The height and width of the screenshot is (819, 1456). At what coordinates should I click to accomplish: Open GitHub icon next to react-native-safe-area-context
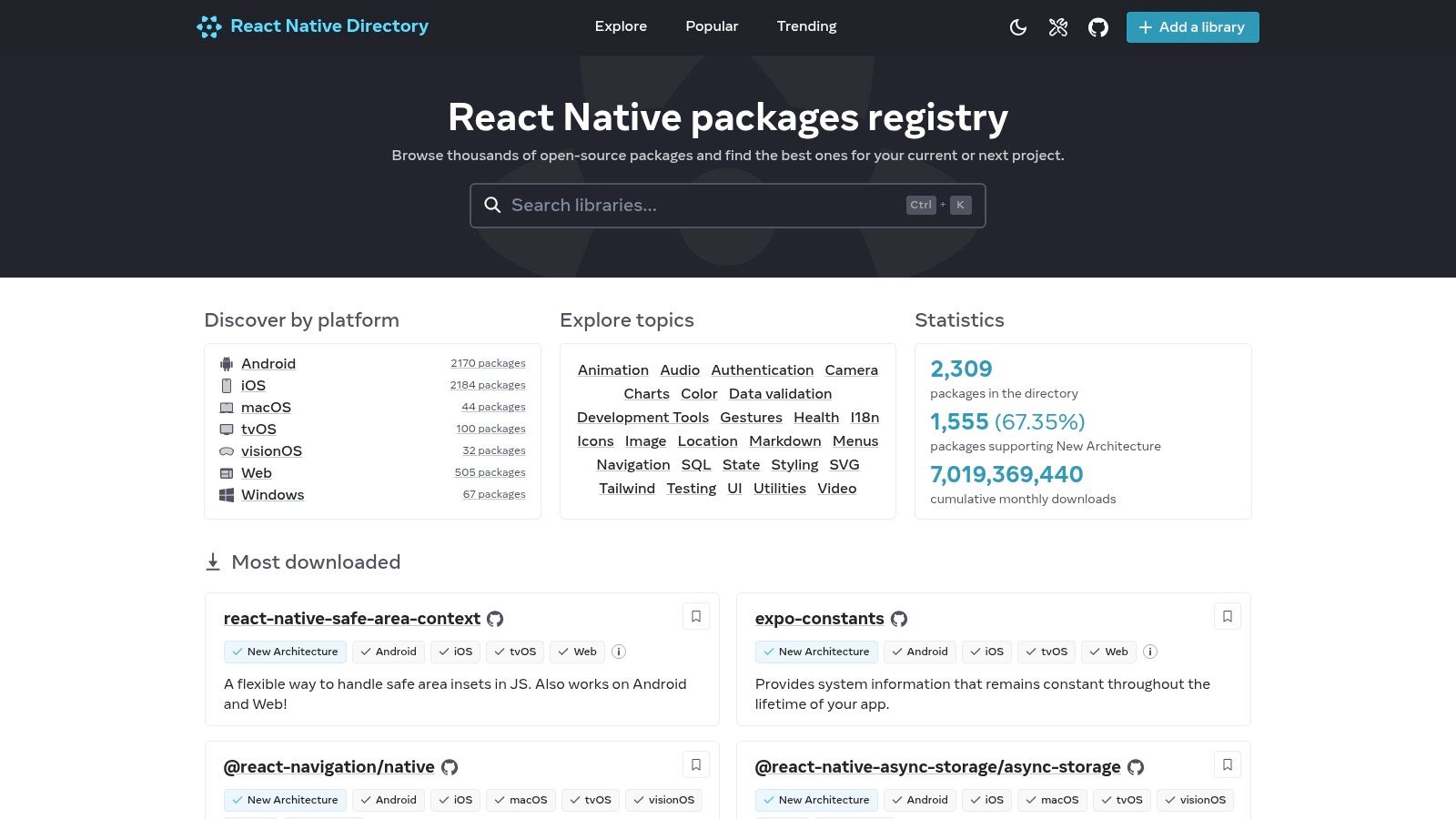pos(495,619)
